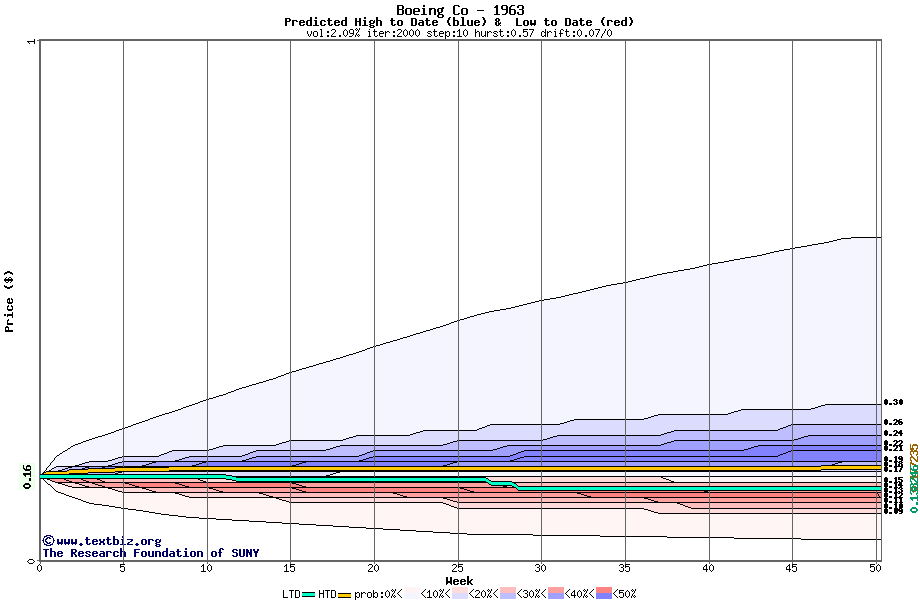Viewport: 920px width, 600px height.
Task: Click week tick label "25"
Action: coord(458,568)
